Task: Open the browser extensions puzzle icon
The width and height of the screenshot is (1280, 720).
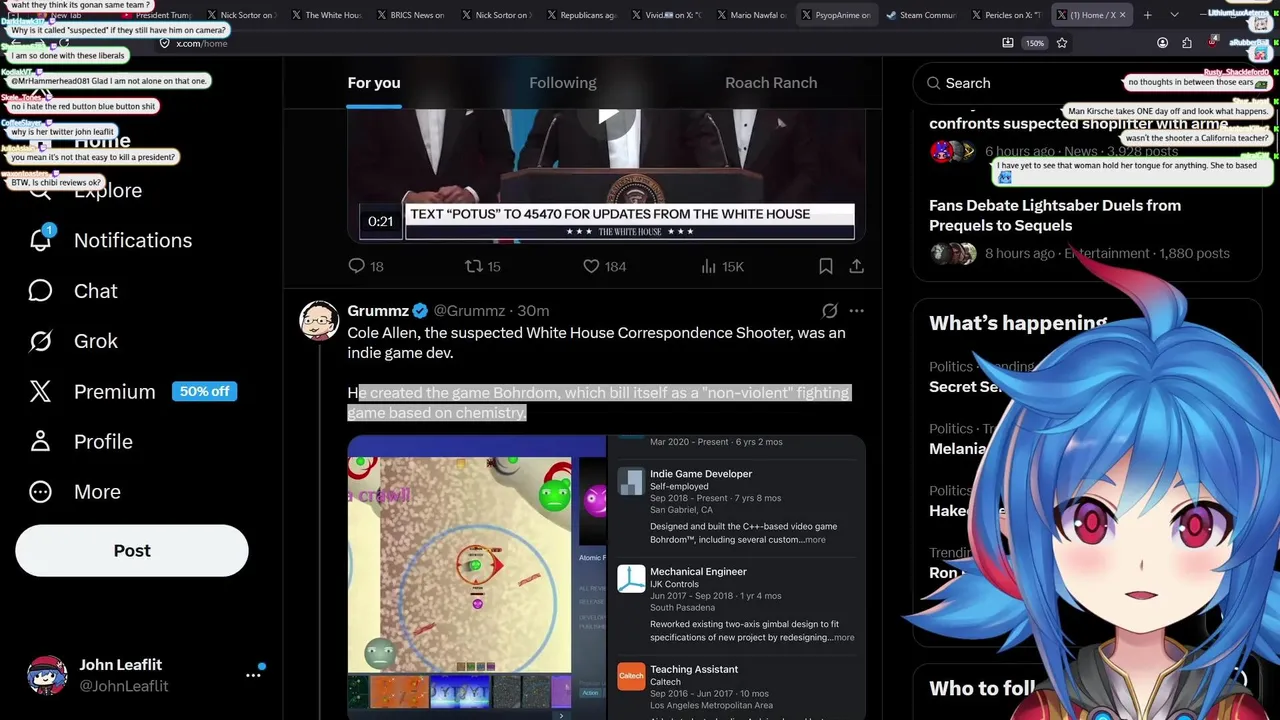Action: tap(1187, 43)
